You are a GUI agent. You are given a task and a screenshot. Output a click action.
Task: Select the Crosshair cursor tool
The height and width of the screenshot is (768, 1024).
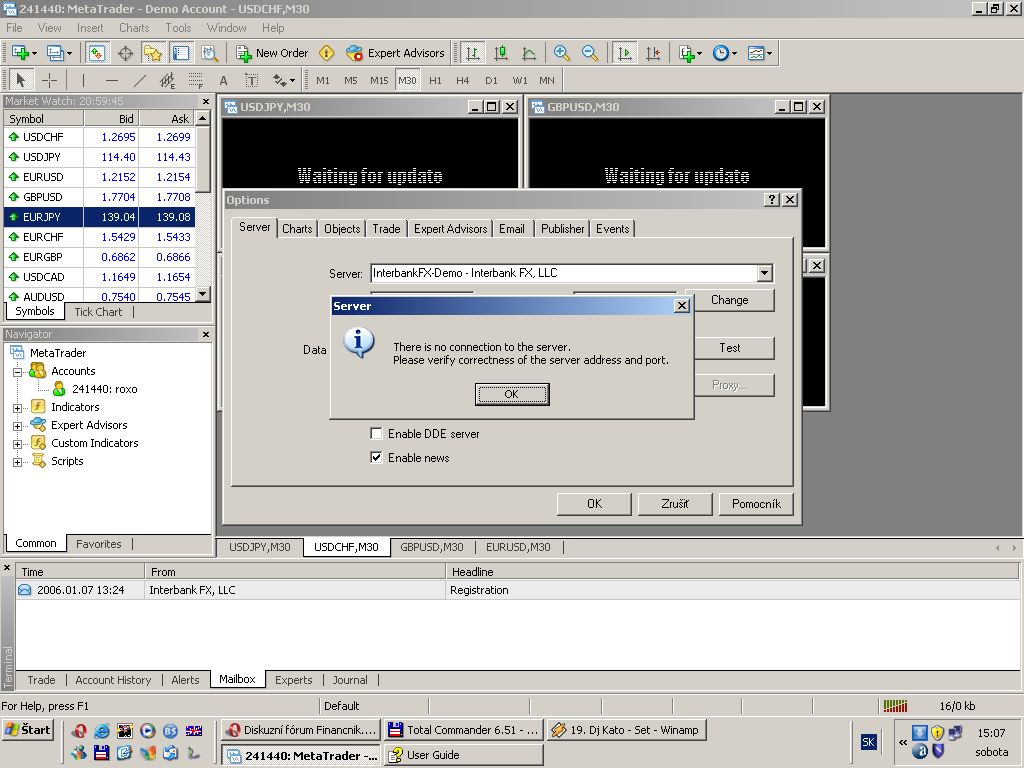(x=49, y=81)
